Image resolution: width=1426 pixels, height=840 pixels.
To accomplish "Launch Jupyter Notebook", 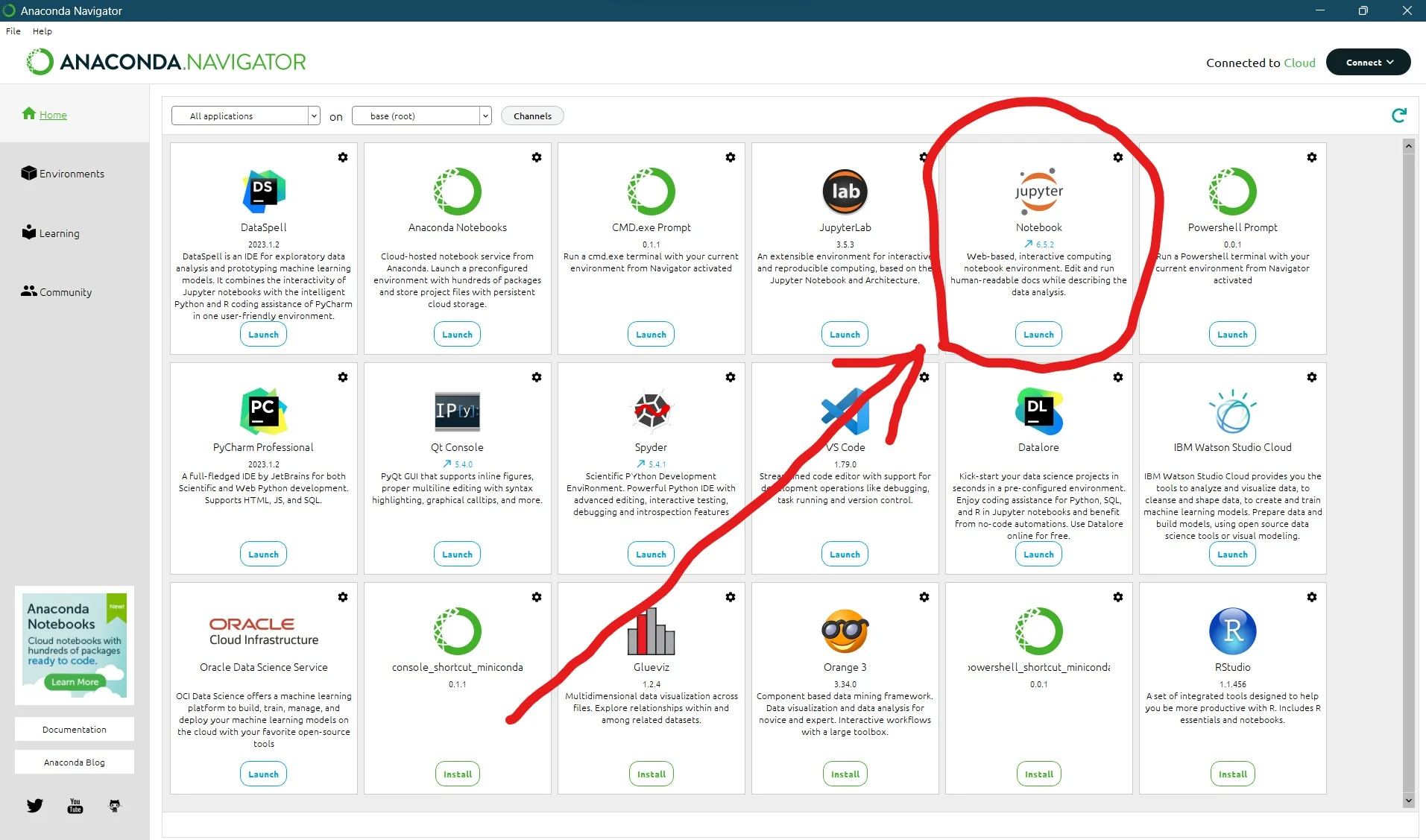I will coord(1039,335).
